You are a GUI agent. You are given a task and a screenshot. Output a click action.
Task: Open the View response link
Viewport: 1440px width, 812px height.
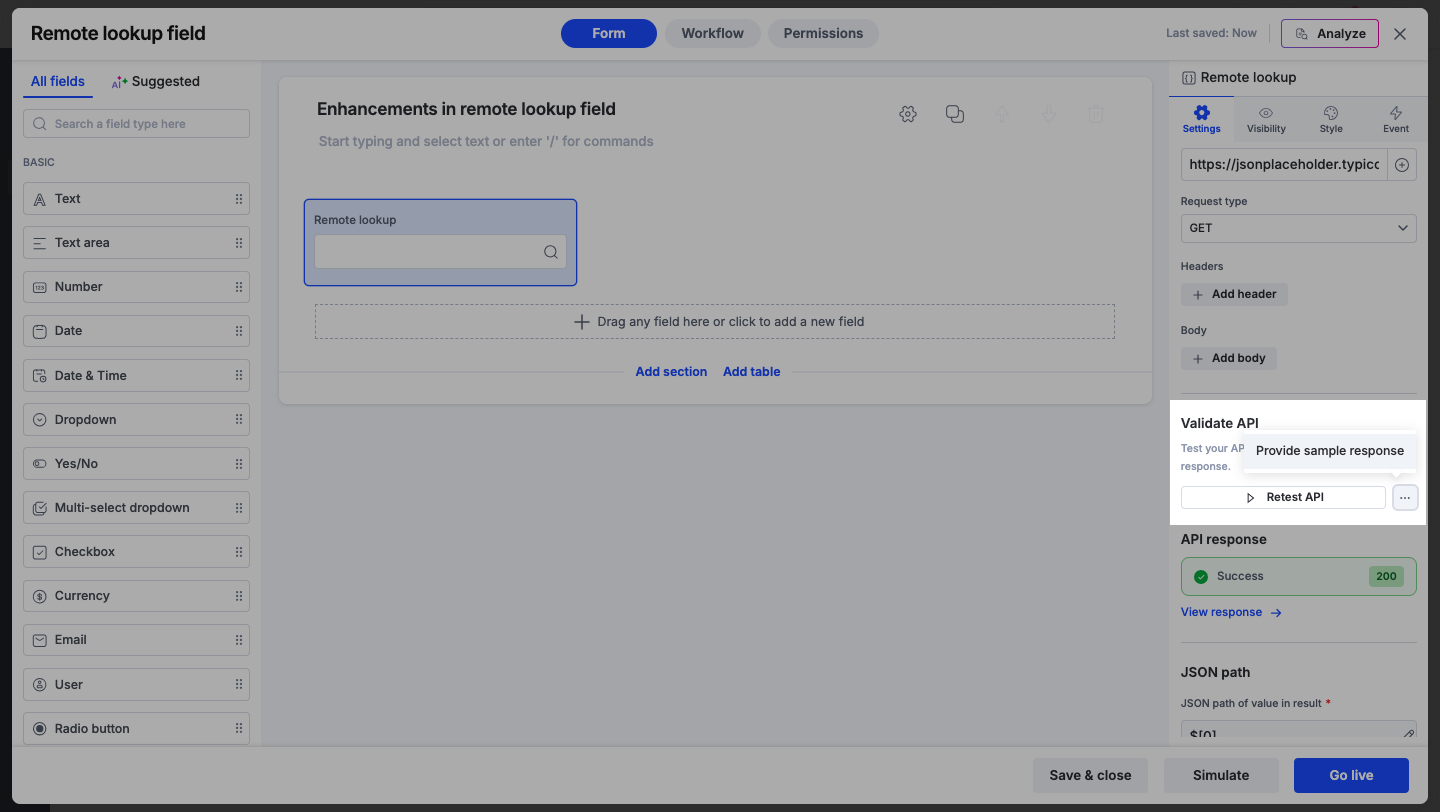1231,612
